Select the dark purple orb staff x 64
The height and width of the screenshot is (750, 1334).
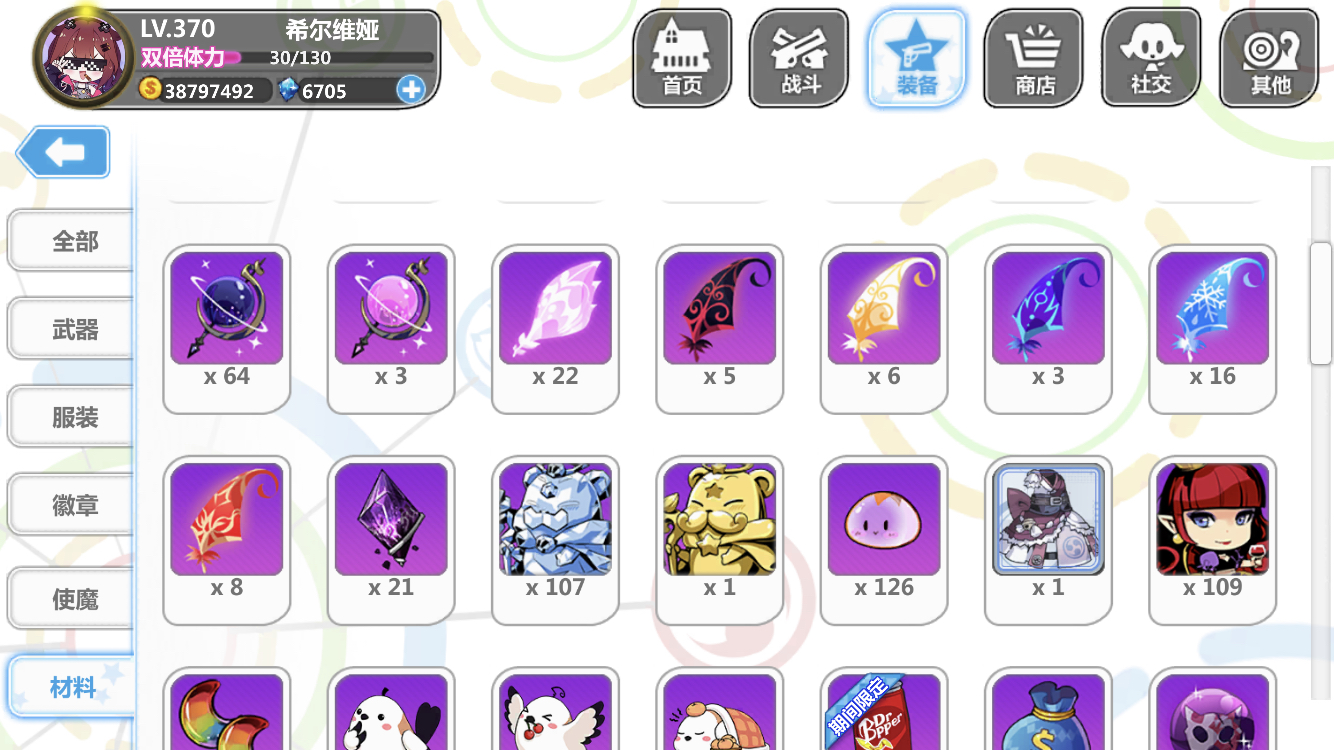click(x=227, y=328)
